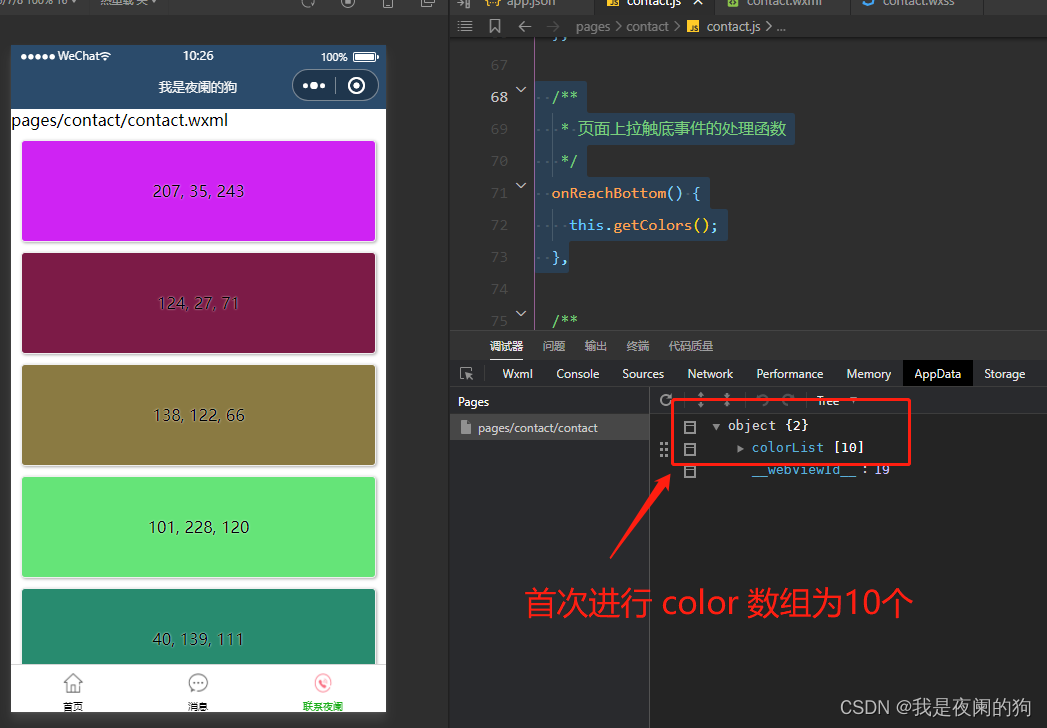Tap the light green 101, 228, 120 card
This screenshot has width=1047, height=728.
pos(198,528)
